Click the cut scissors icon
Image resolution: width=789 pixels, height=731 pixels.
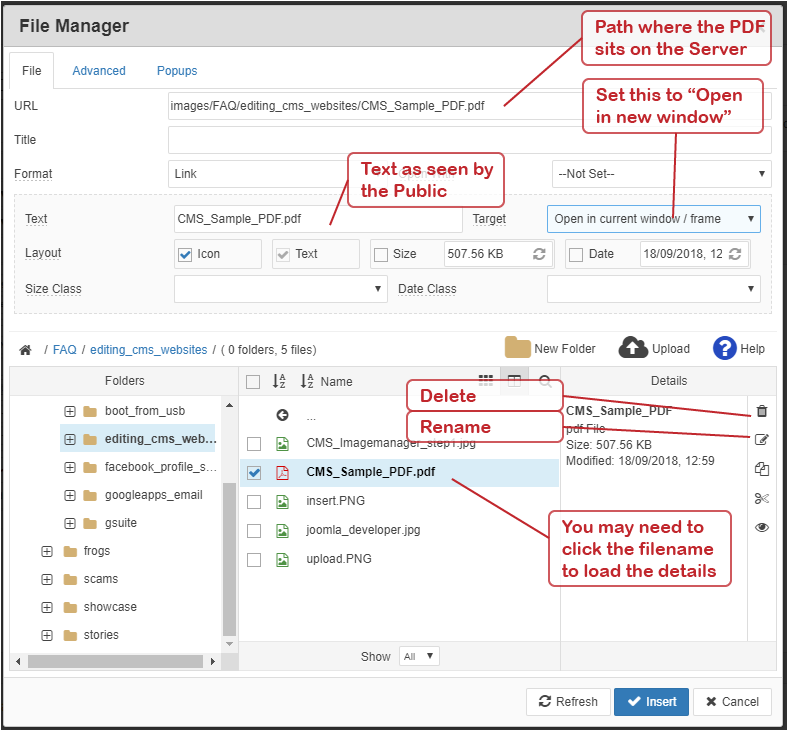(762, 499)
